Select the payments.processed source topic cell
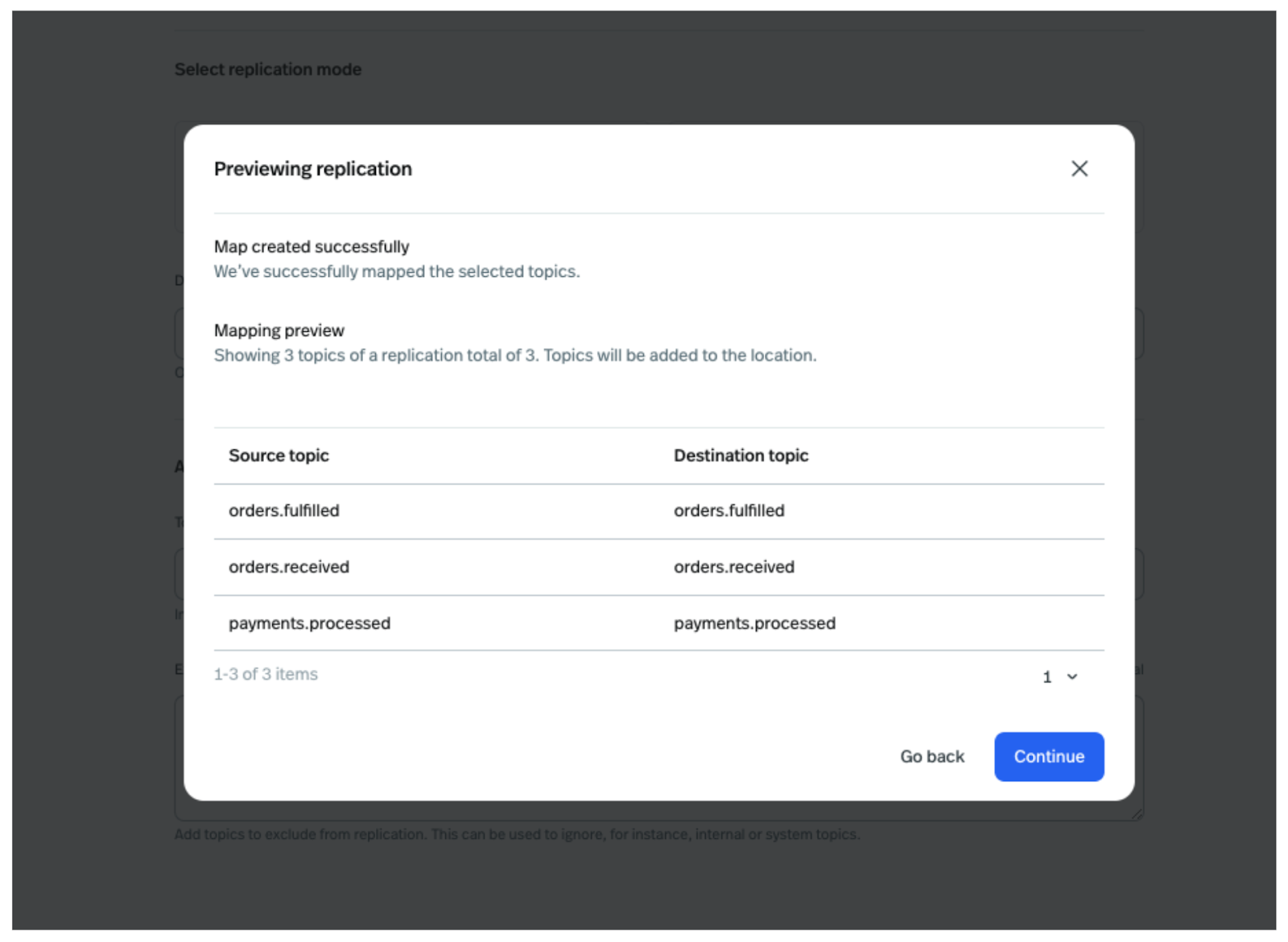Viewport: 1288px width, 942px height. coord(309,623)
